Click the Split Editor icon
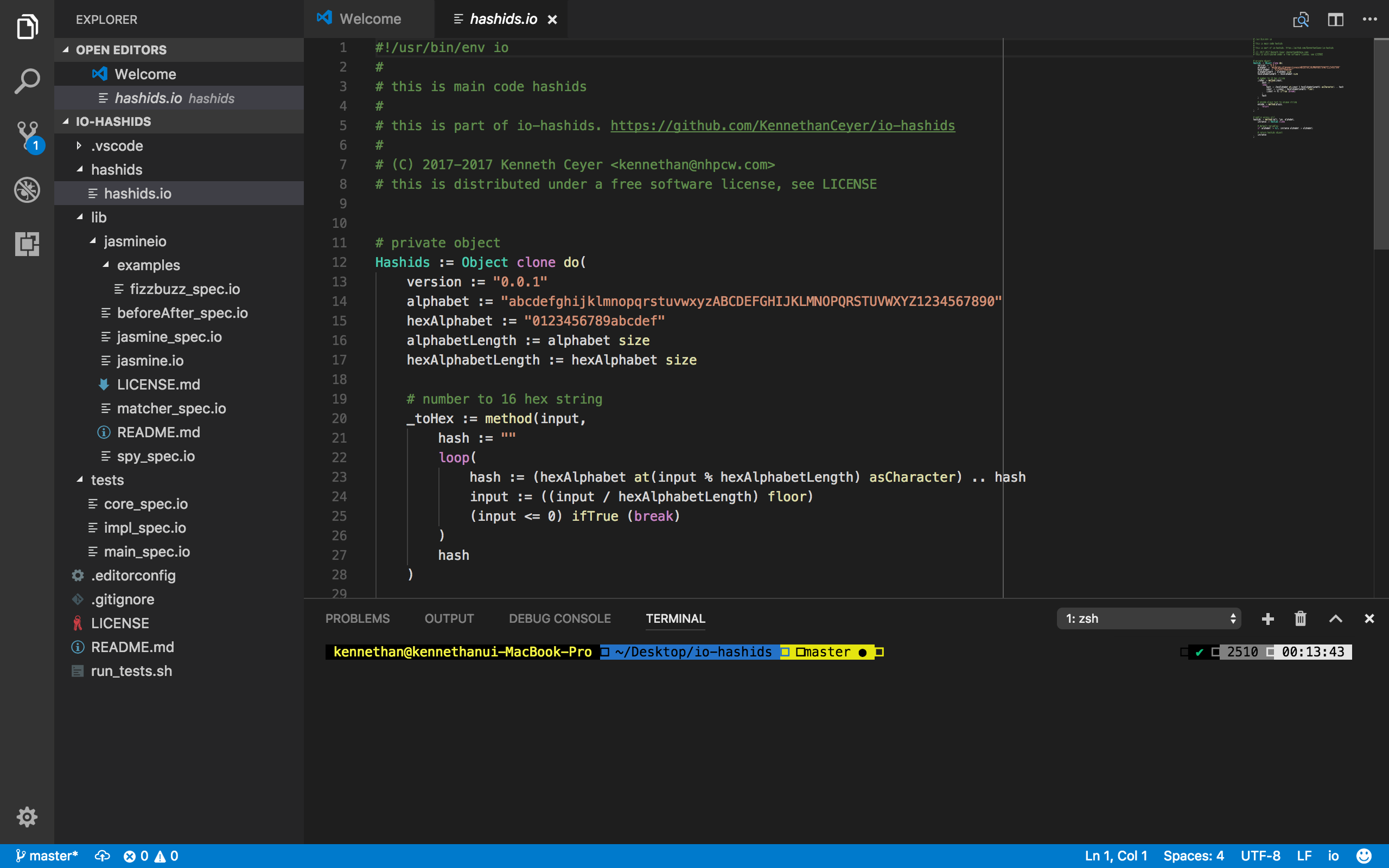 (x=1336, y=19)
